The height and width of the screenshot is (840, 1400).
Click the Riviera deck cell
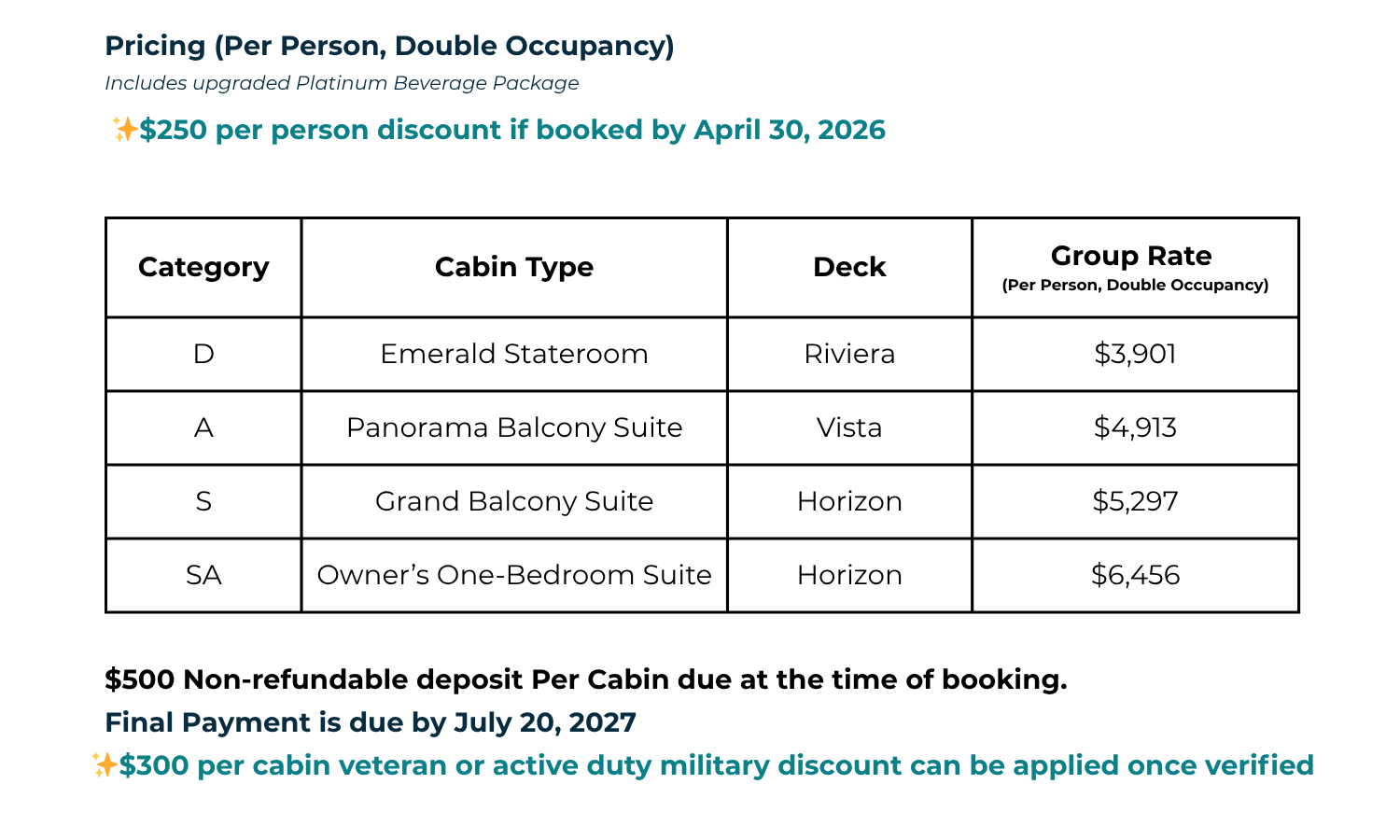[849, 354]
